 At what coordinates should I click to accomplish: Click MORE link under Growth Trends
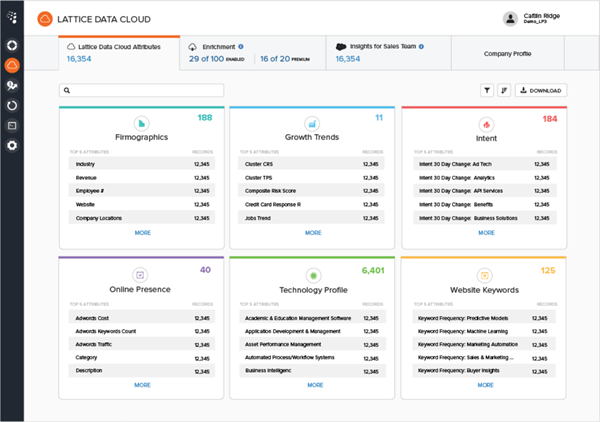point(314,232)
